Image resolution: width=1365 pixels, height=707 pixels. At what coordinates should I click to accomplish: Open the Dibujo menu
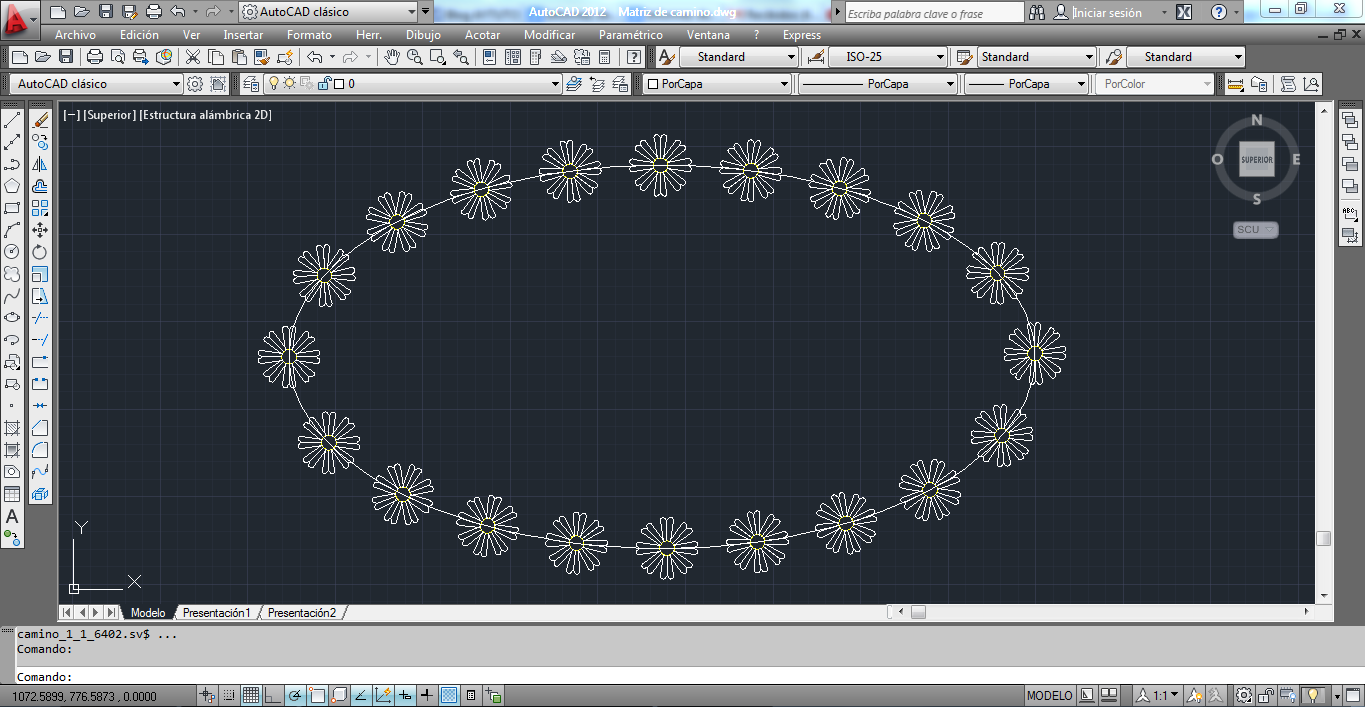(x=423, y=34)
